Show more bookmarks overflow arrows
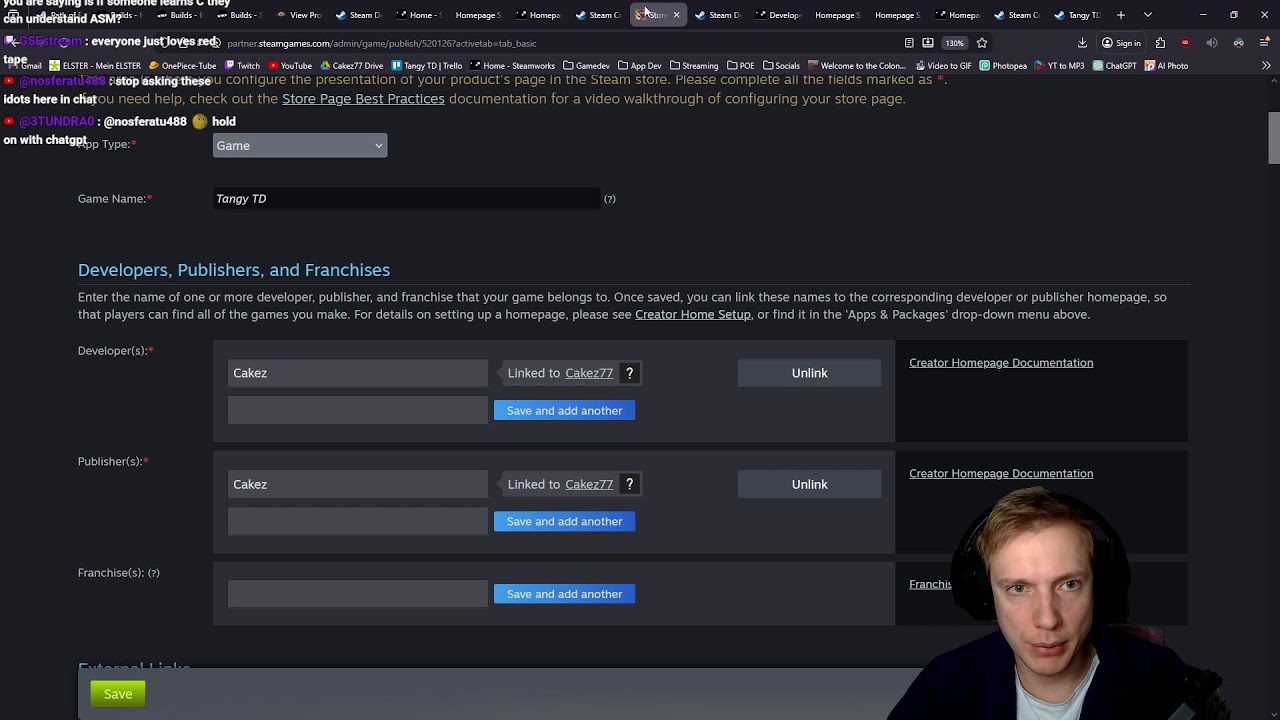The image size is (1280, 720). pos(1266,66)
